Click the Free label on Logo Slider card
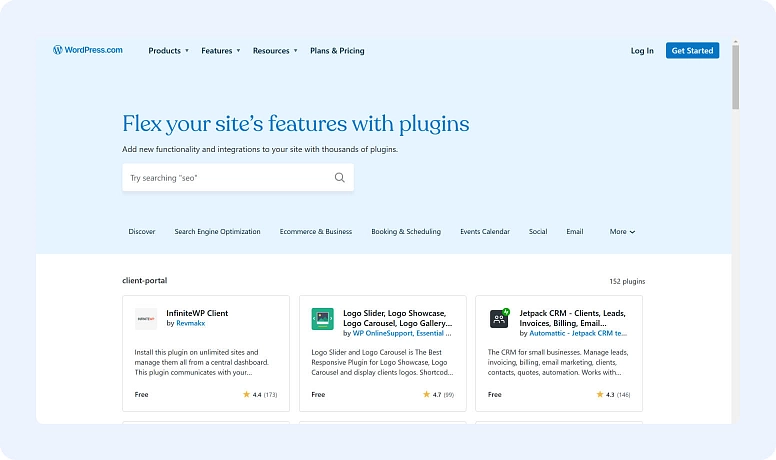The height and width of the screenshot is (460, 776). (318, 395)
